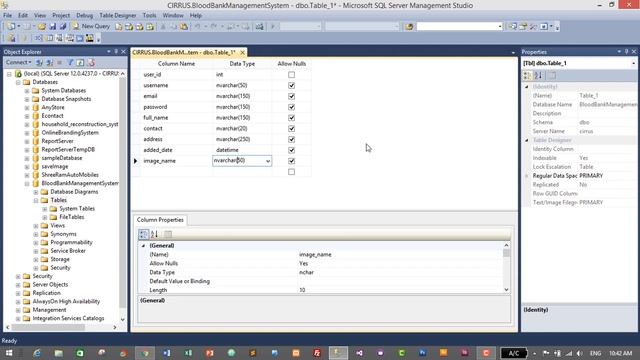Click the Filter icon in Object Explorer
The height and width of the screenshot is (360, 640).
pyautogui.click(x=70, y=62)
